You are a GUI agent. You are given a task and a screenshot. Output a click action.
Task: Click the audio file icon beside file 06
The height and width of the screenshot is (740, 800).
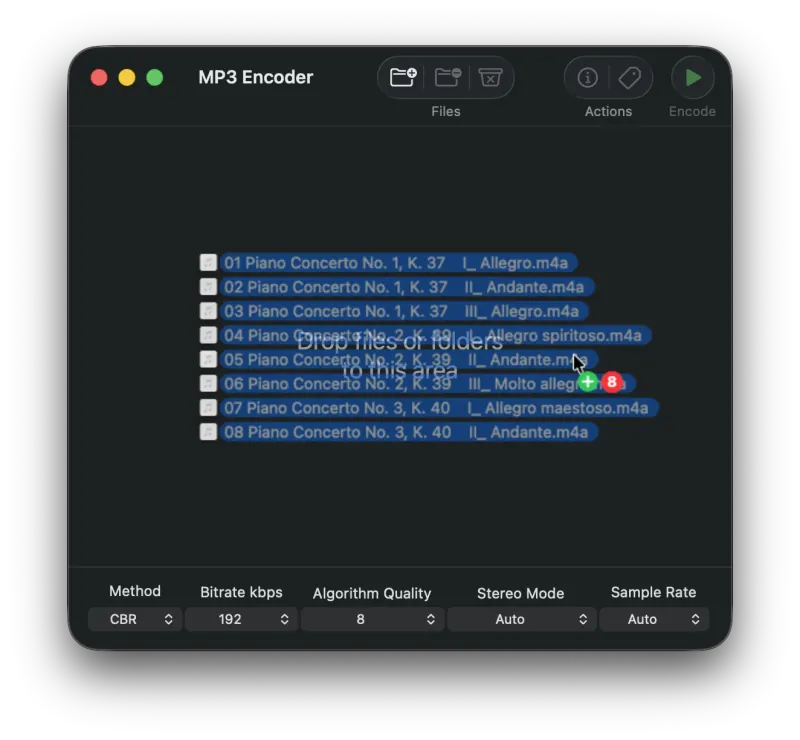pyautogui.click(x=208, y=383)
